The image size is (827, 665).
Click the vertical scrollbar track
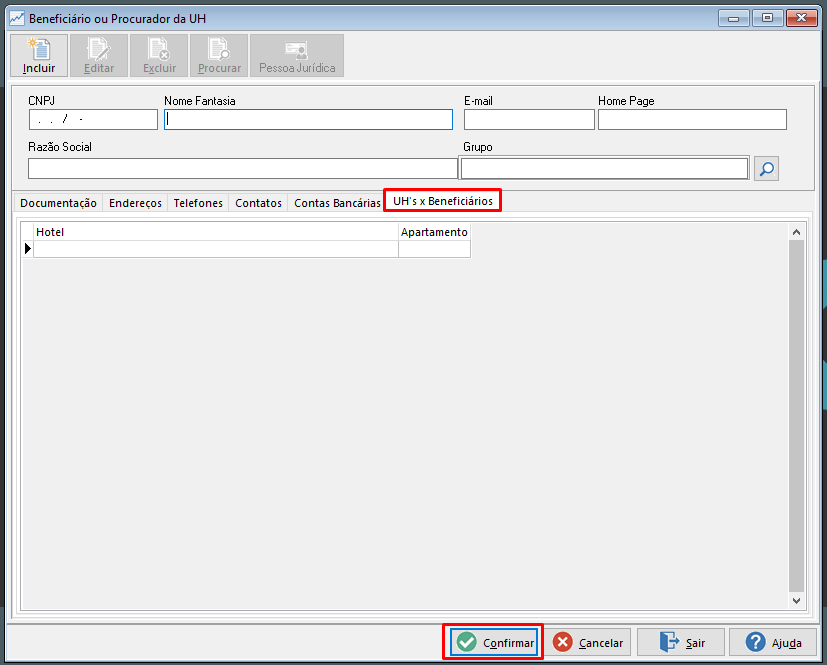click(796, 416)
